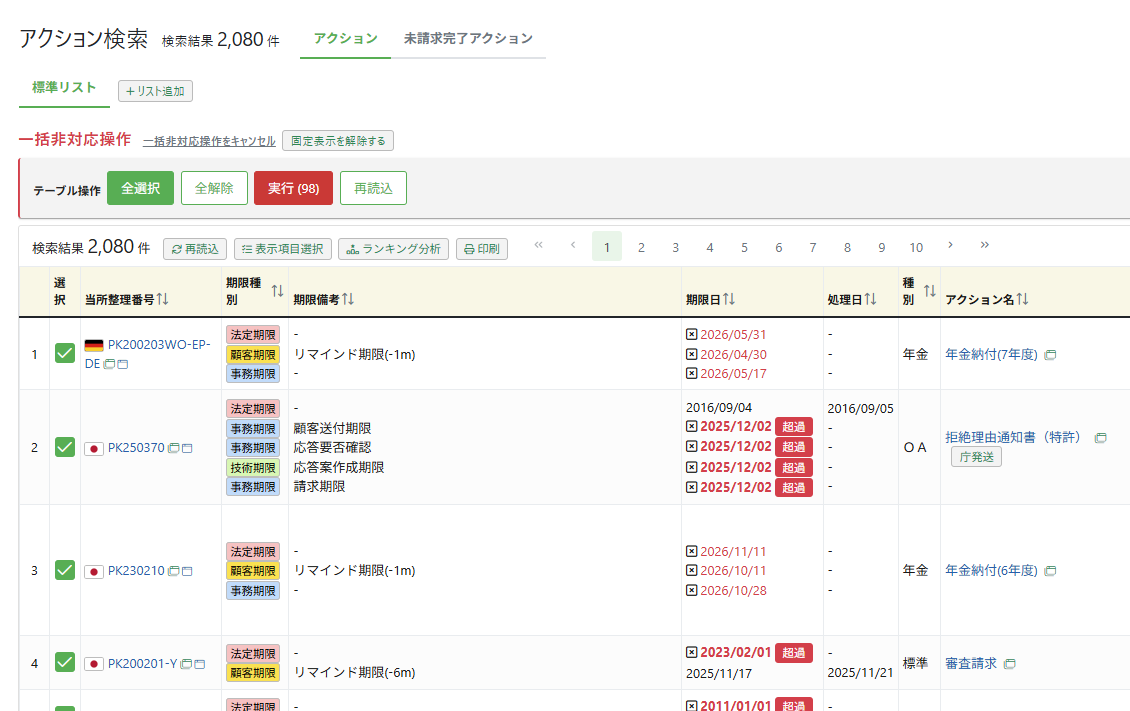Switch to 未請求完了アクション tab

468,39
